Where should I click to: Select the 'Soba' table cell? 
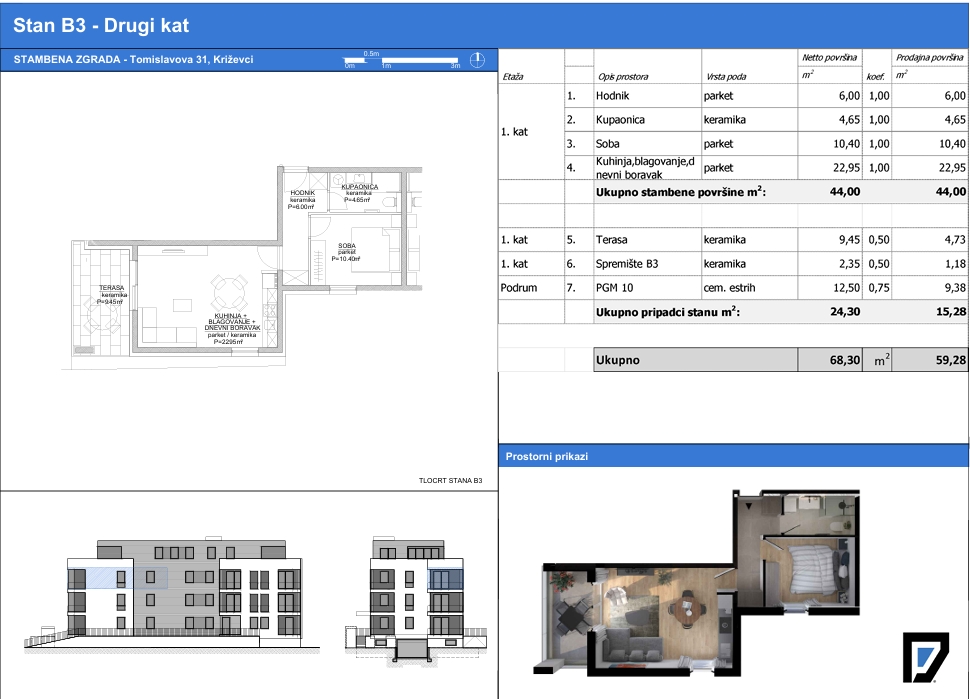[x=647, y=144]
